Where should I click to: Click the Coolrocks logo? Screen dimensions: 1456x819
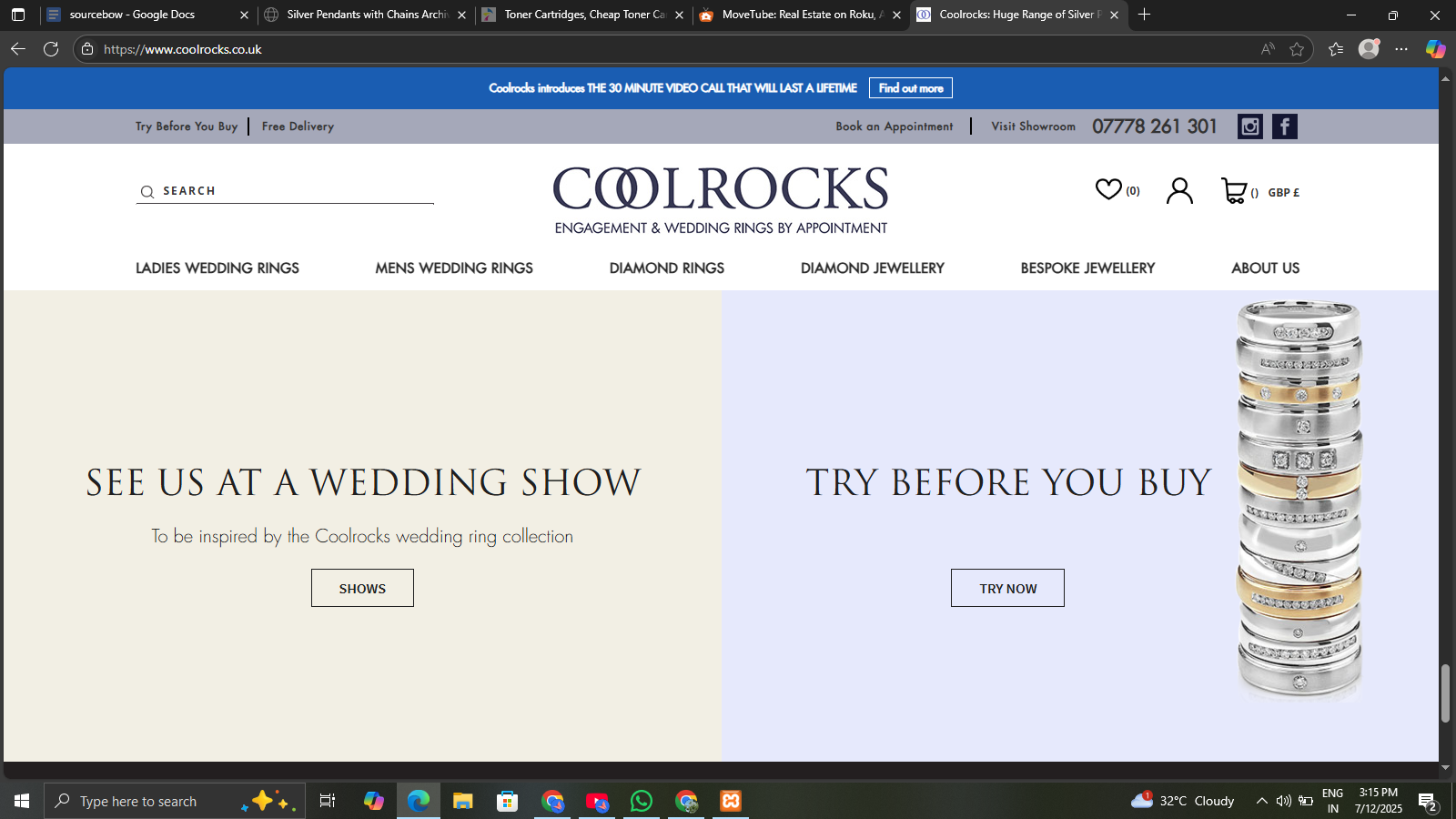click(721, 200)
